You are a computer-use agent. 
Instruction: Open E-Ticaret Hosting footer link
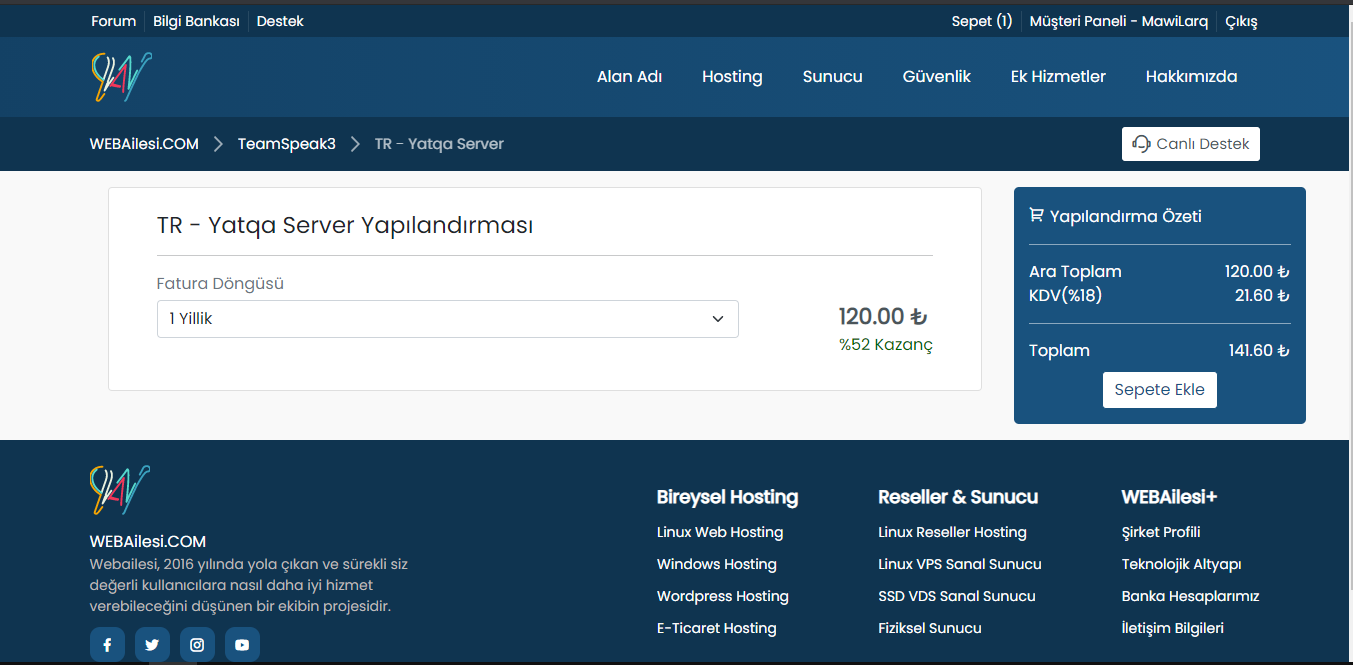tap(717, 628)
